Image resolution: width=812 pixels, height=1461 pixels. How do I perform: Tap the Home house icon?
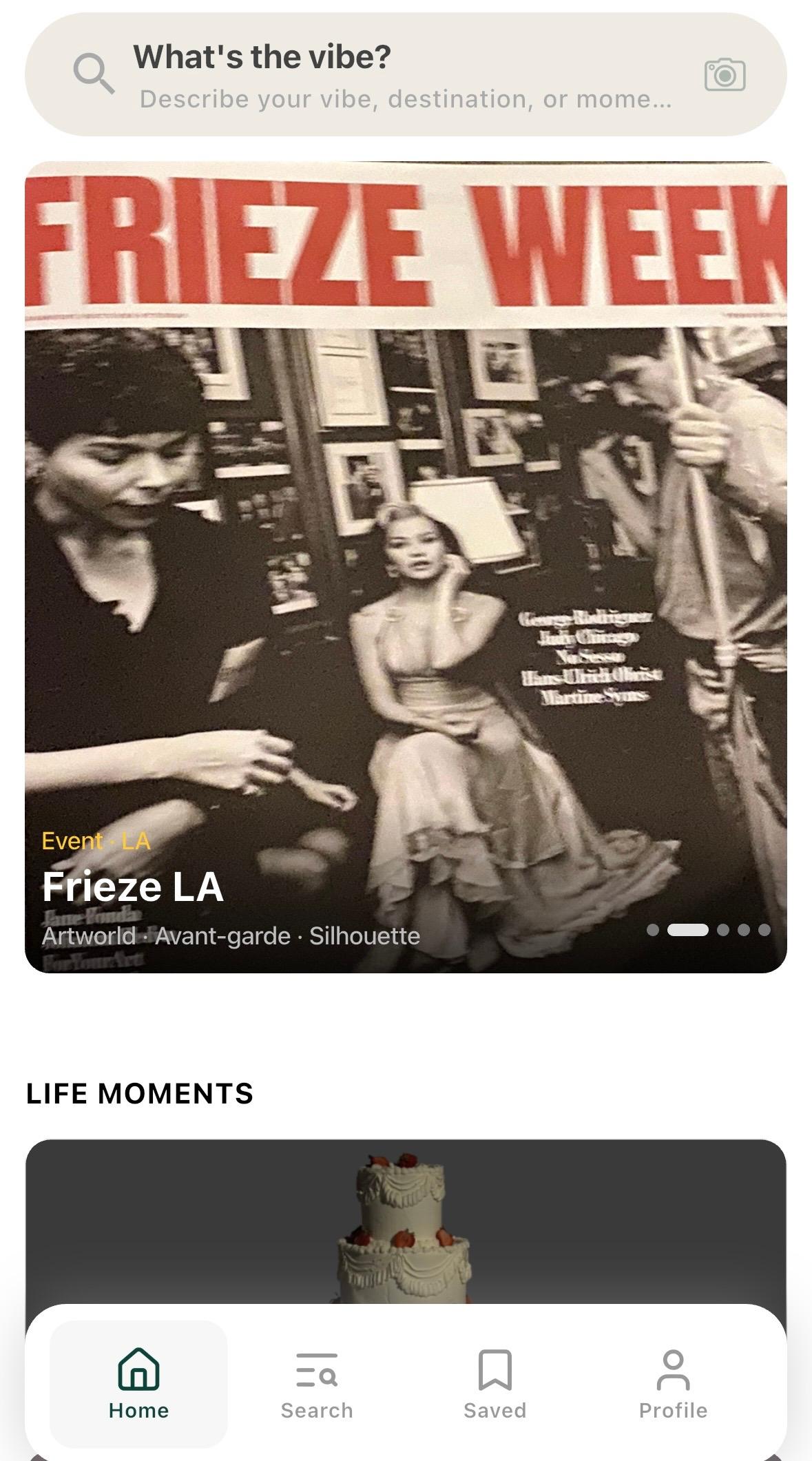(x=138, y=1368)
